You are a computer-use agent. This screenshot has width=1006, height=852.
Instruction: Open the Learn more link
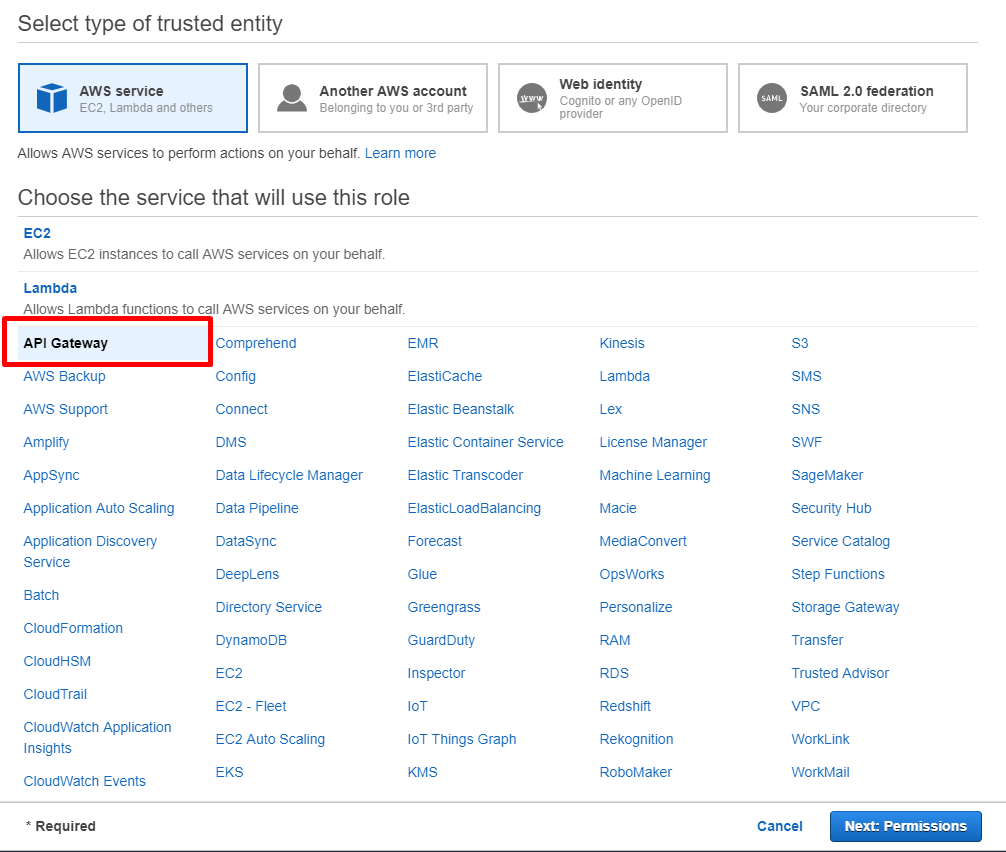pos(400,153)
